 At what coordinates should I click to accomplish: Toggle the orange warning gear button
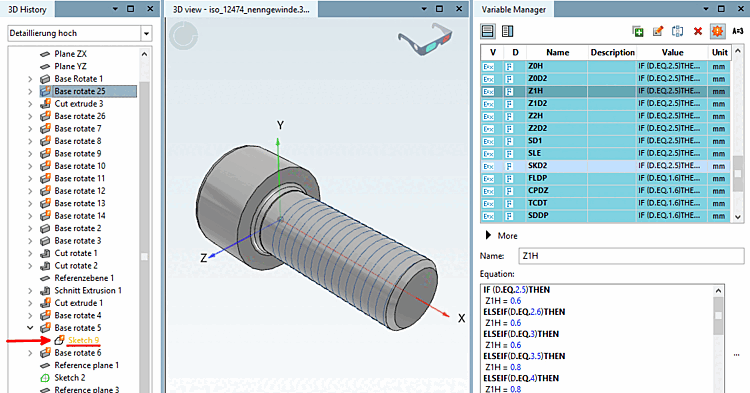(x=717, y=32)
